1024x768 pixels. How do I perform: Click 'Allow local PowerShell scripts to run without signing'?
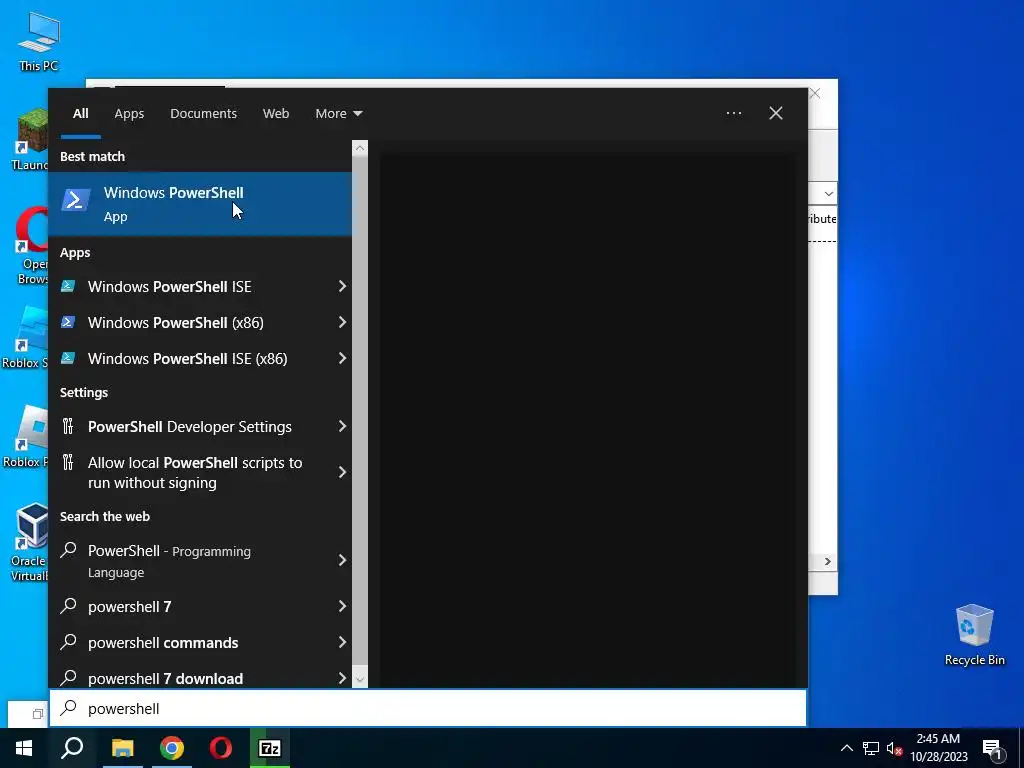click(195, 473)
